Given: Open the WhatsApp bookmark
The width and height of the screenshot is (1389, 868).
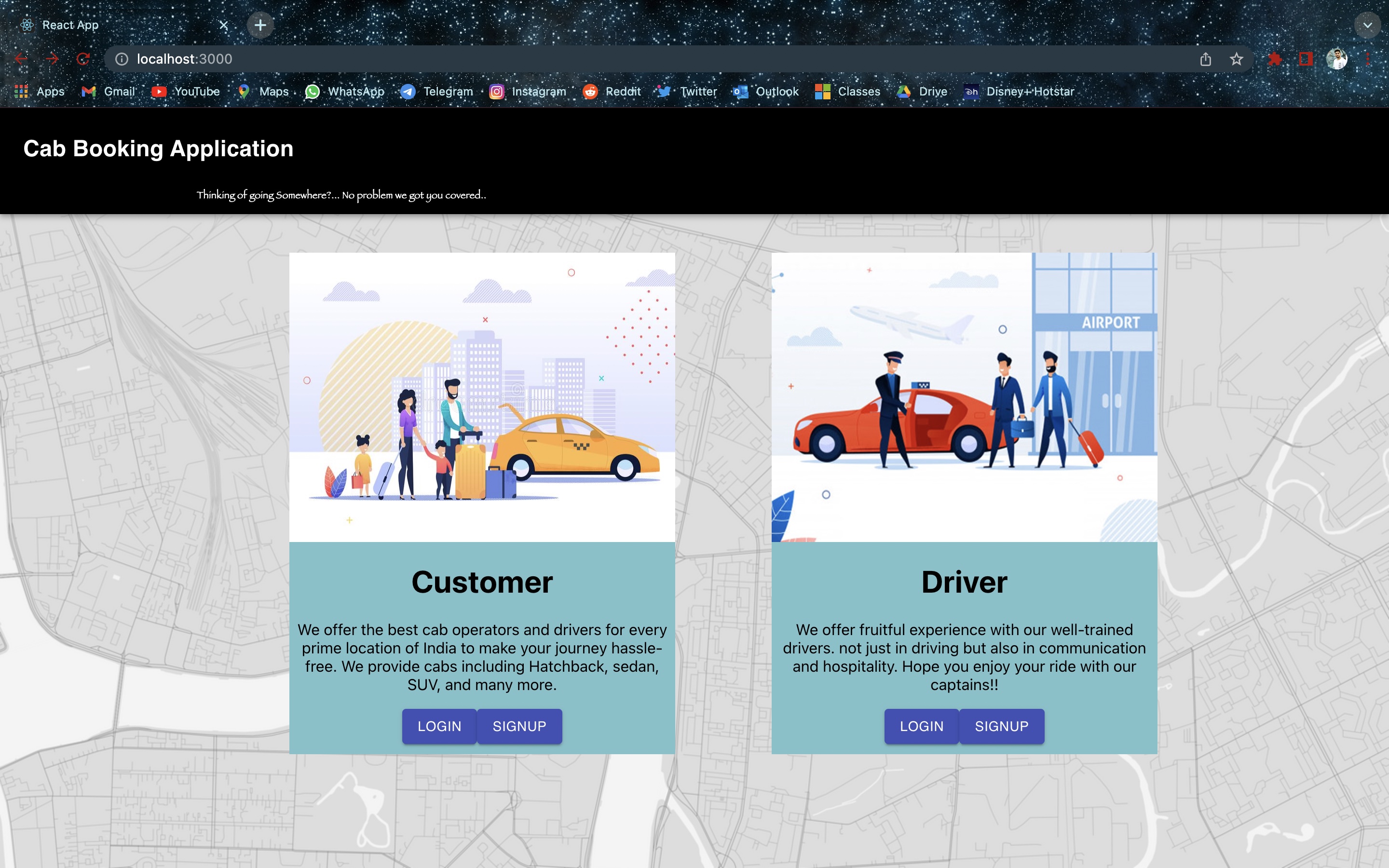Looking at the screenshot, I should click(x=344, y=91).
